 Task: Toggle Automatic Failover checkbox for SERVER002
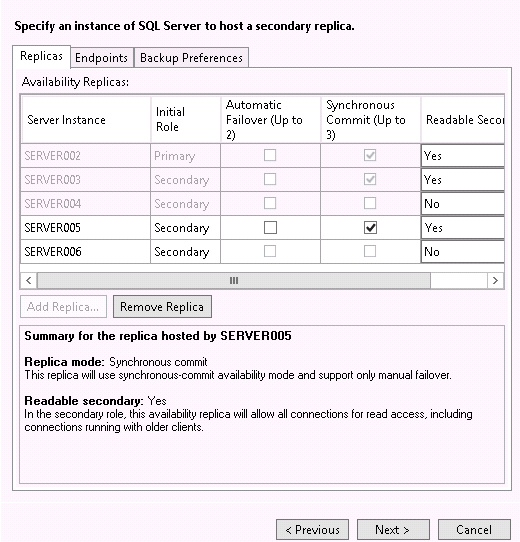tap(270, 155)
